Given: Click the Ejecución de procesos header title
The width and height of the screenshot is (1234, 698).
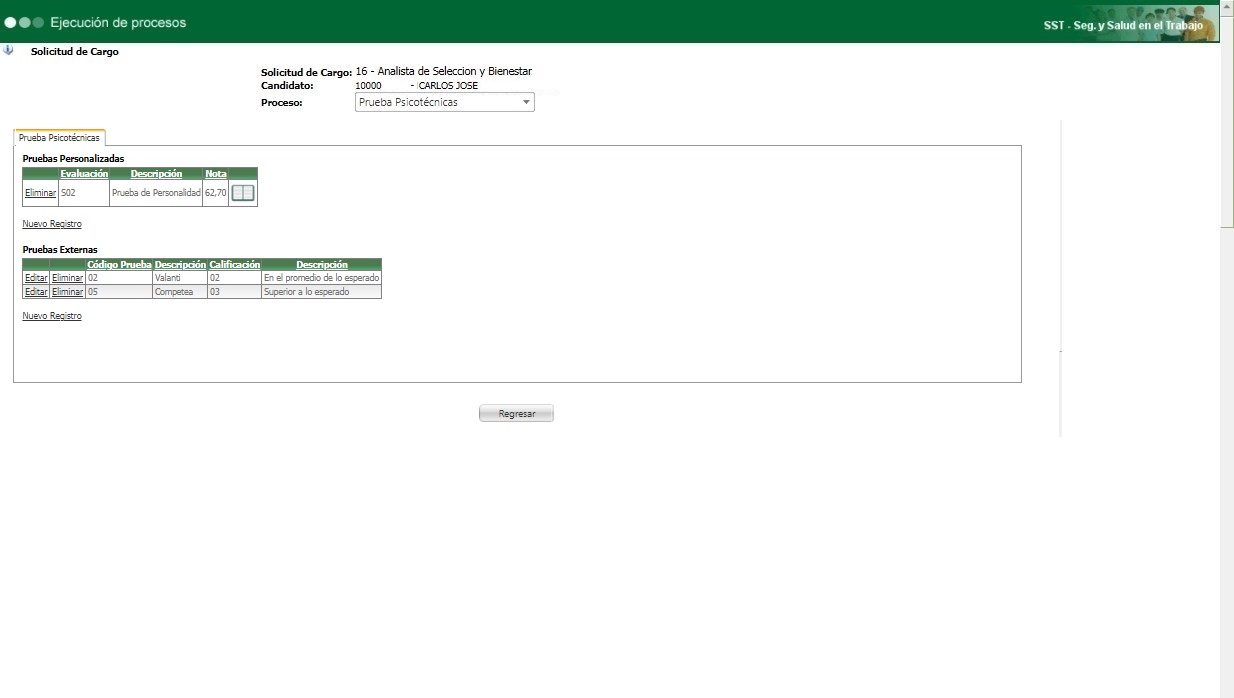Looking at the screenshot, I should [118, 22].
